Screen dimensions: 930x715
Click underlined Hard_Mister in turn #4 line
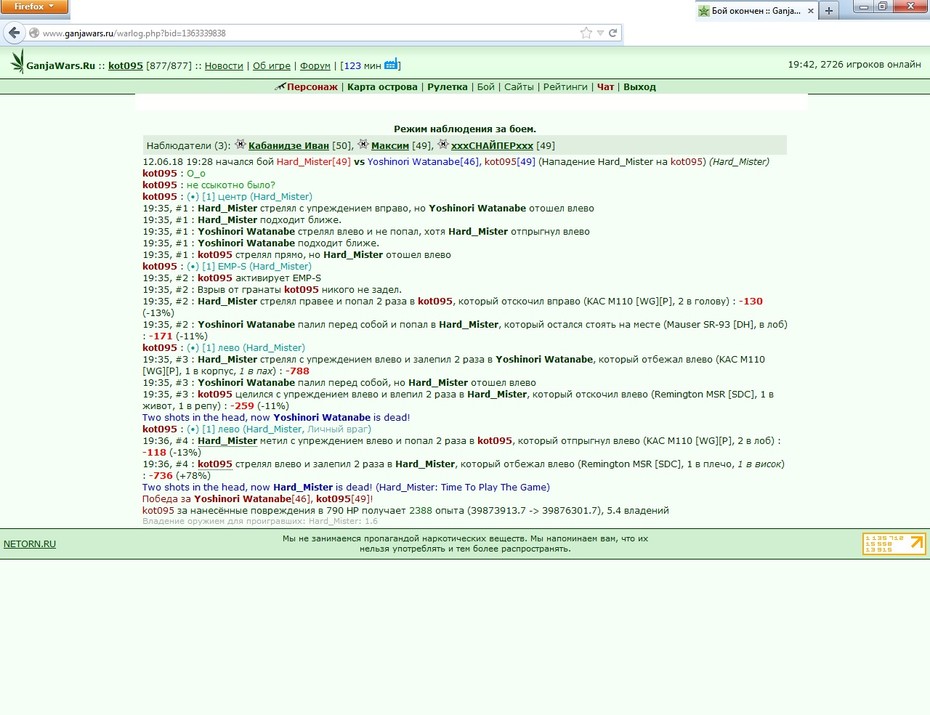(x=227, y=441)
